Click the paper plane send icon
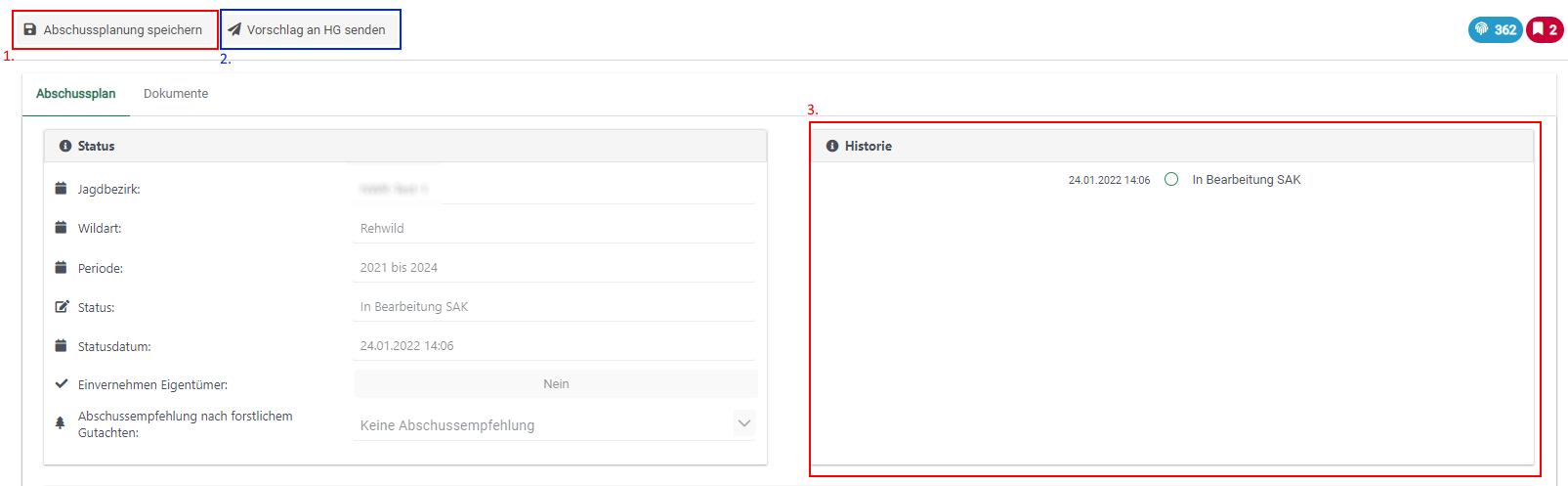This screenshot has width=1568, height=486. pyautogui.click(x=234, y=29)
